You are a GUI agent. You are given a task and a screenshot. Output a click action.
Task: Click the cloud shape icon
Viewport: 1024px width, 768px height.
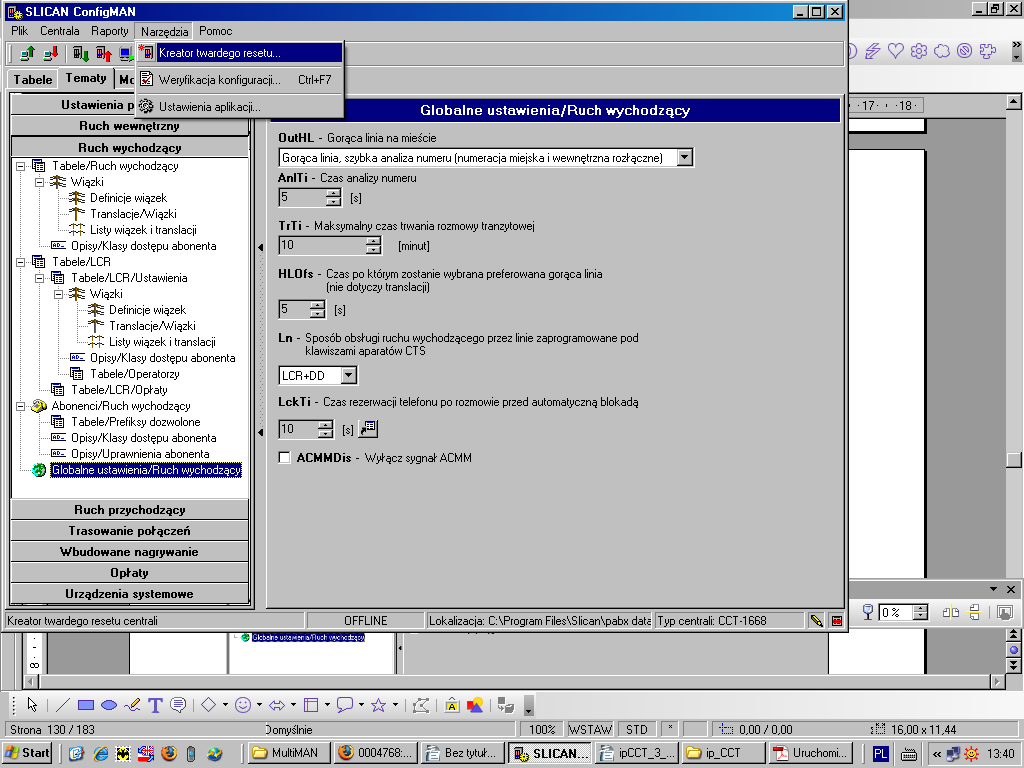pyautogui.click(x=942, y=50)
